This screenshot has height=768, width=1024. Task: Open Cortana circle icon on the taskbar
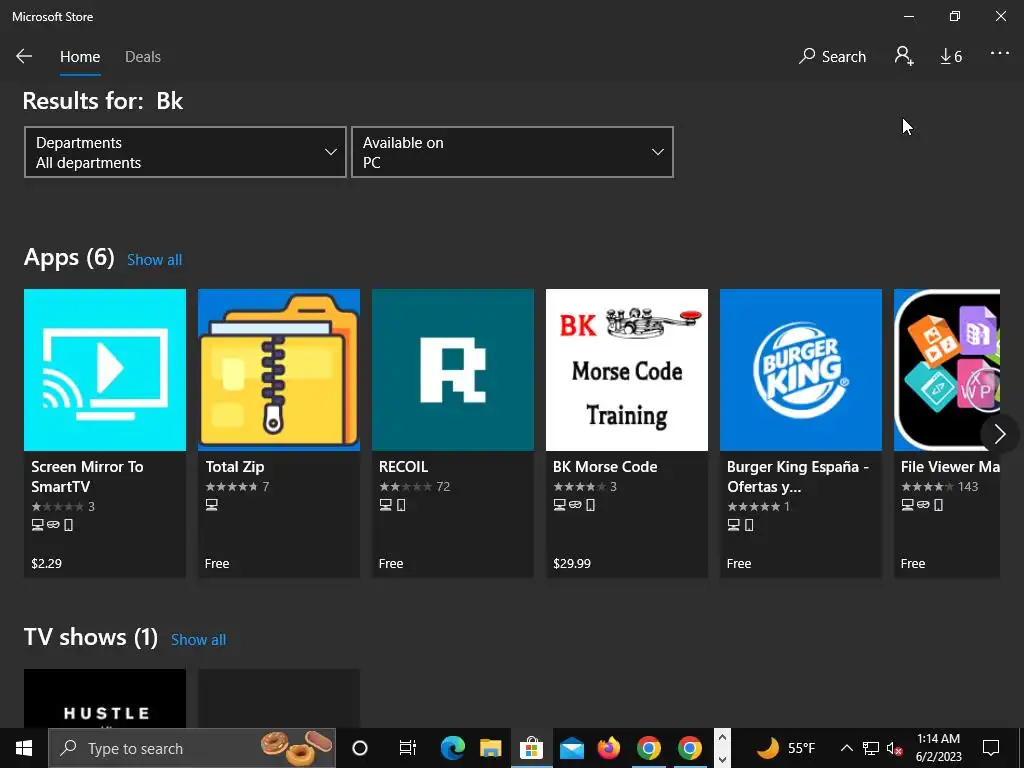coord(360,748)
